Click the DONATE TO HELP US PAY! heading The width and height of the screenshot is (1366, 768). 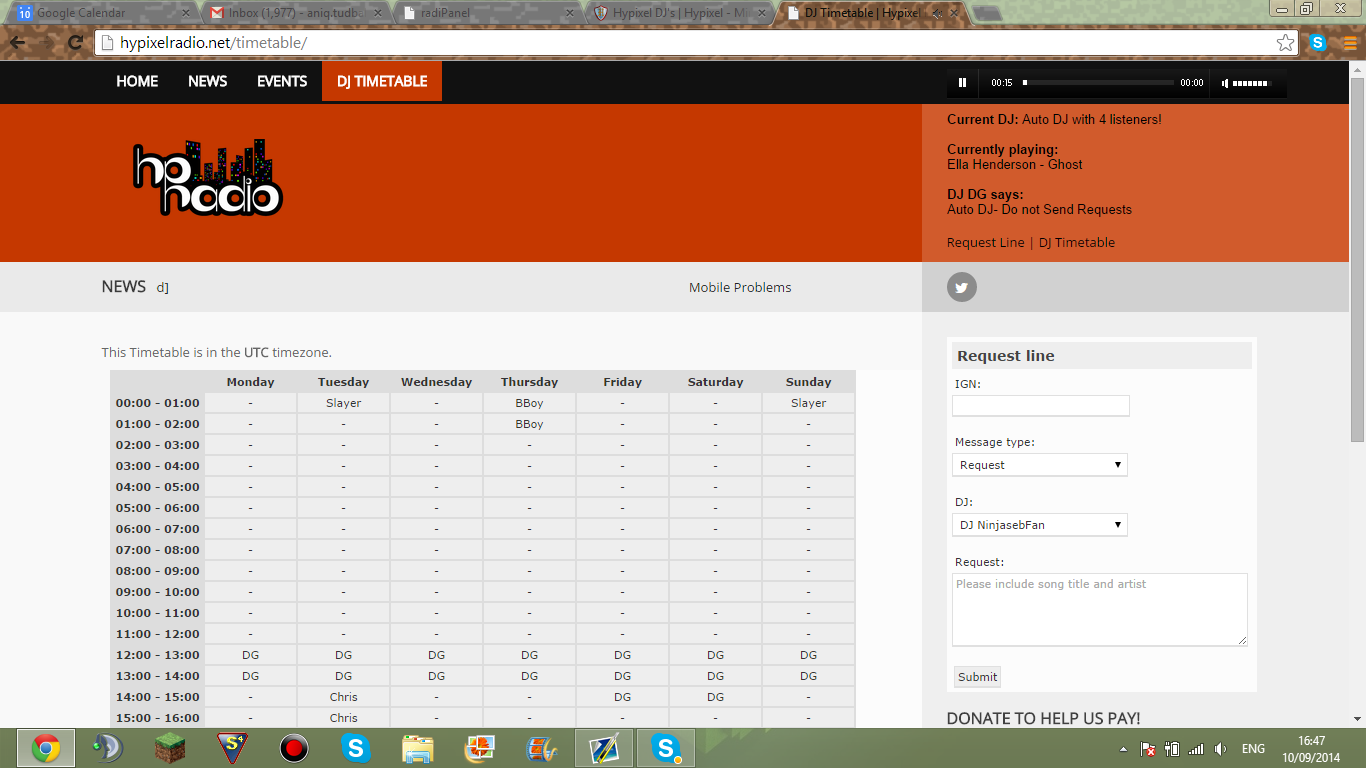point(1043,718)
